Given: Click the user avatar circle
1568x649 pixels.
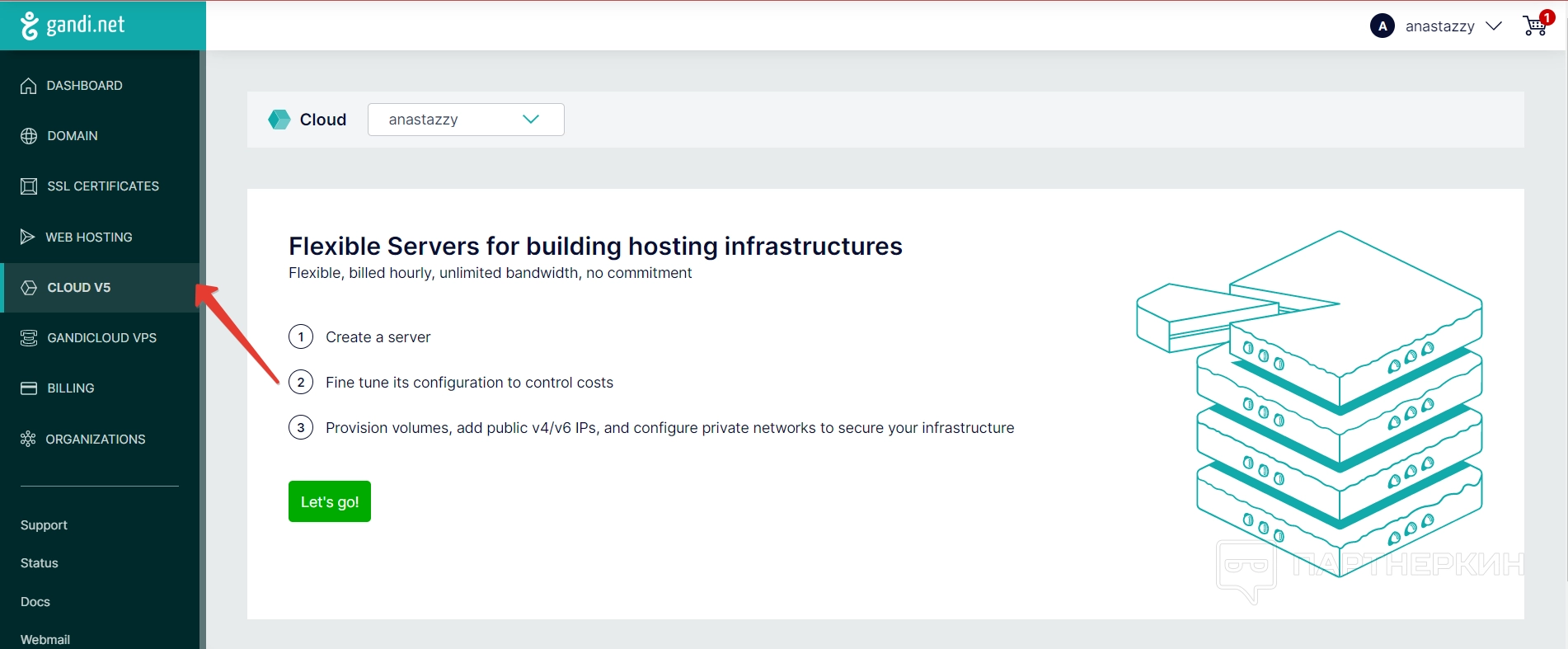Looking at the screenshot, I should 1382,26.
